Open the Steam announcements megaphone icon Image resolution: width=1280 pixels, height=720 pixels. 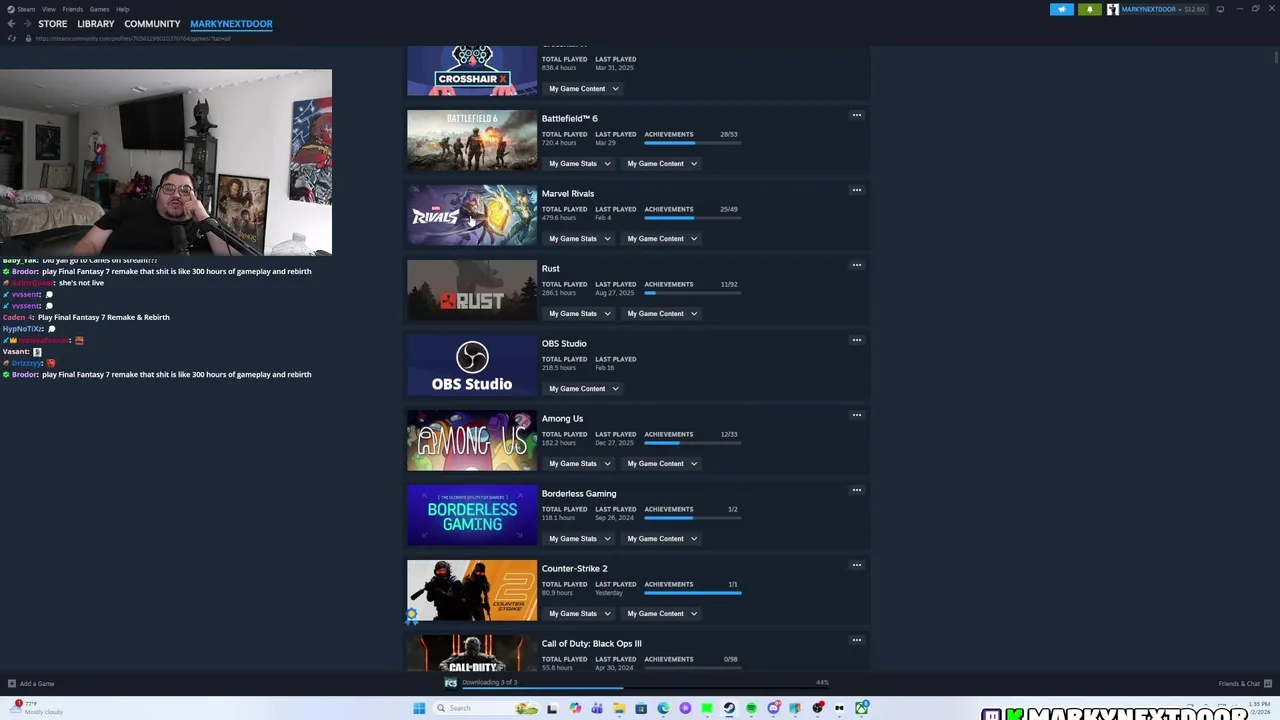(x=1061, y=9)
